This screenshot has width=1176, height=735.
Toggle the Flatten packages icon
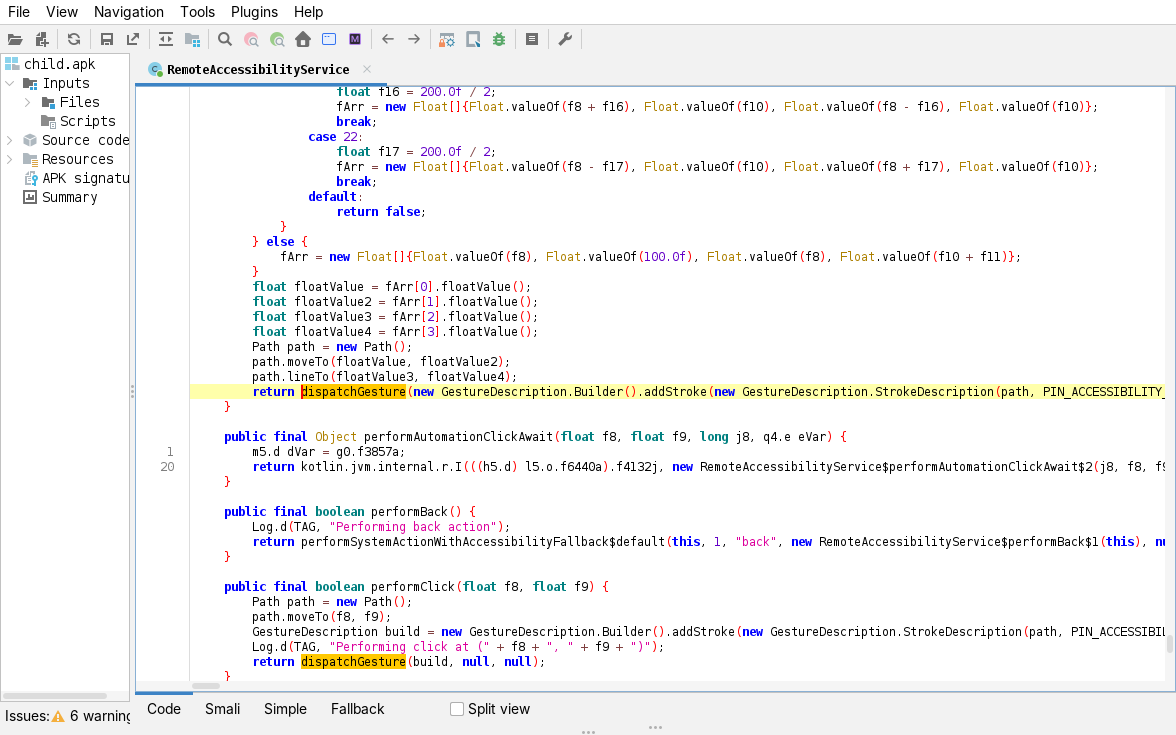point(193,40)
